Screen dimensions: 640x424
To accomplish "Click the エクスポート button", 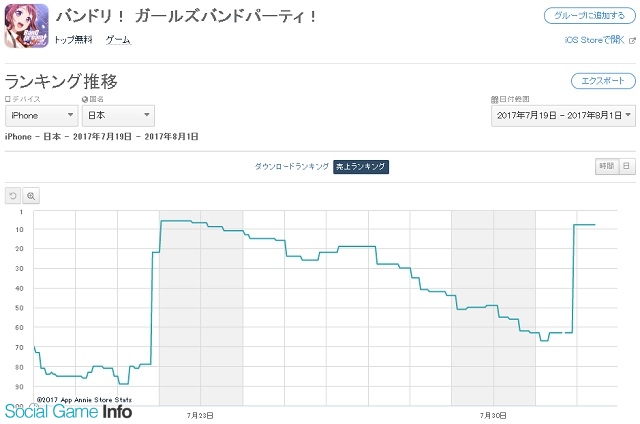I will [x=603, y=81].
